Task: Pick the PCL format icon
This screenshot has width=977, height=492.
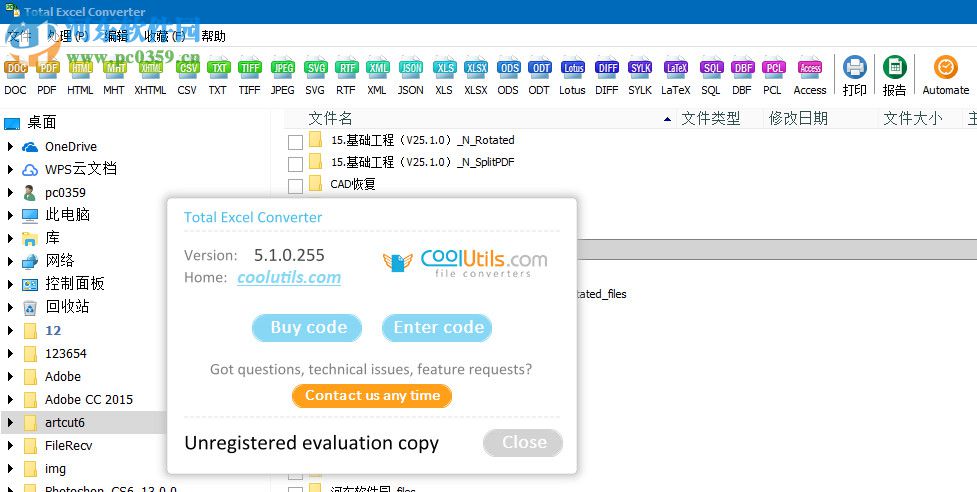Action: 773,69
